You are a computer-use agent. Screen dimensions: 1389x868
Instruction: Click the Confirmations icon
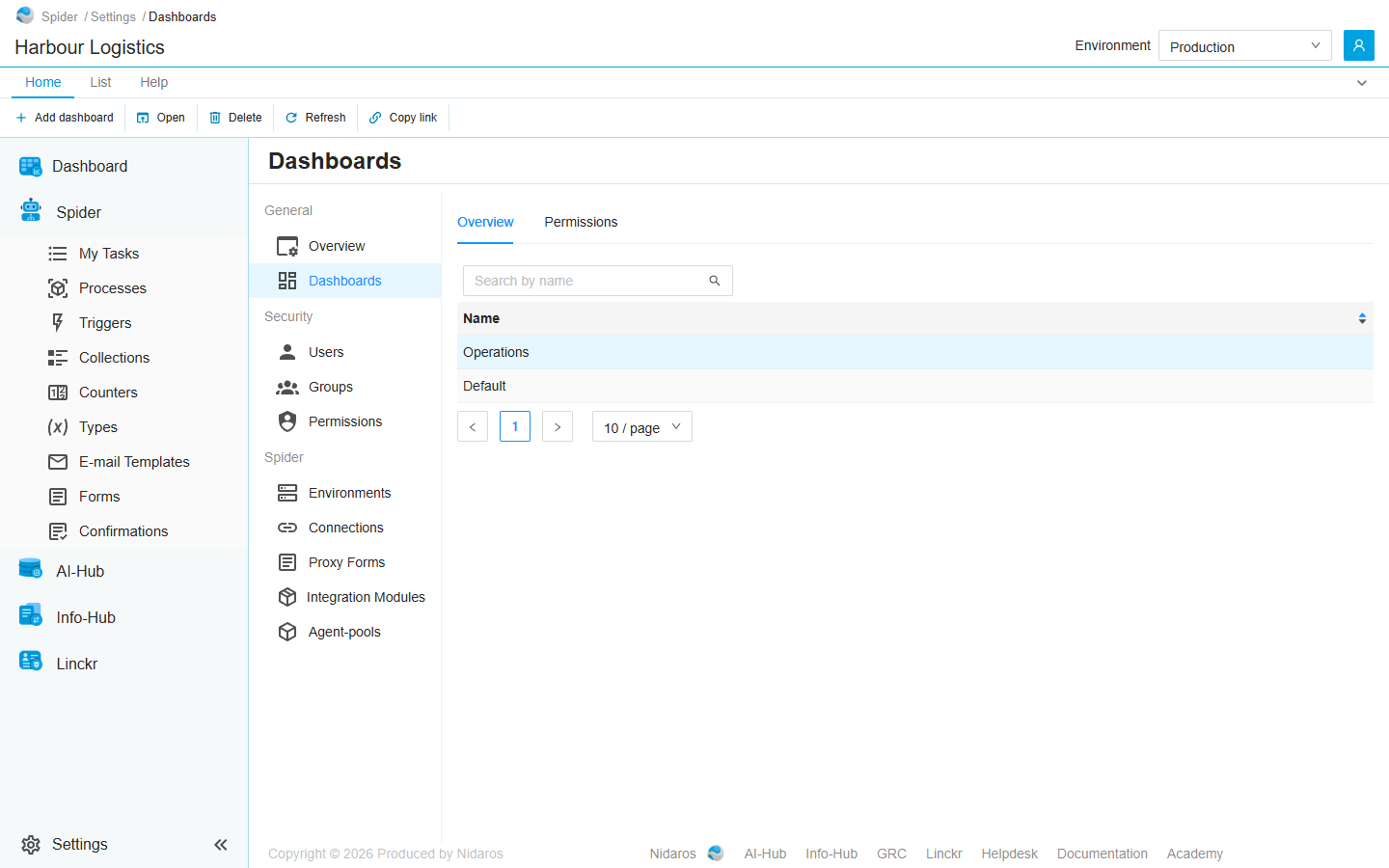click(58, 531)
